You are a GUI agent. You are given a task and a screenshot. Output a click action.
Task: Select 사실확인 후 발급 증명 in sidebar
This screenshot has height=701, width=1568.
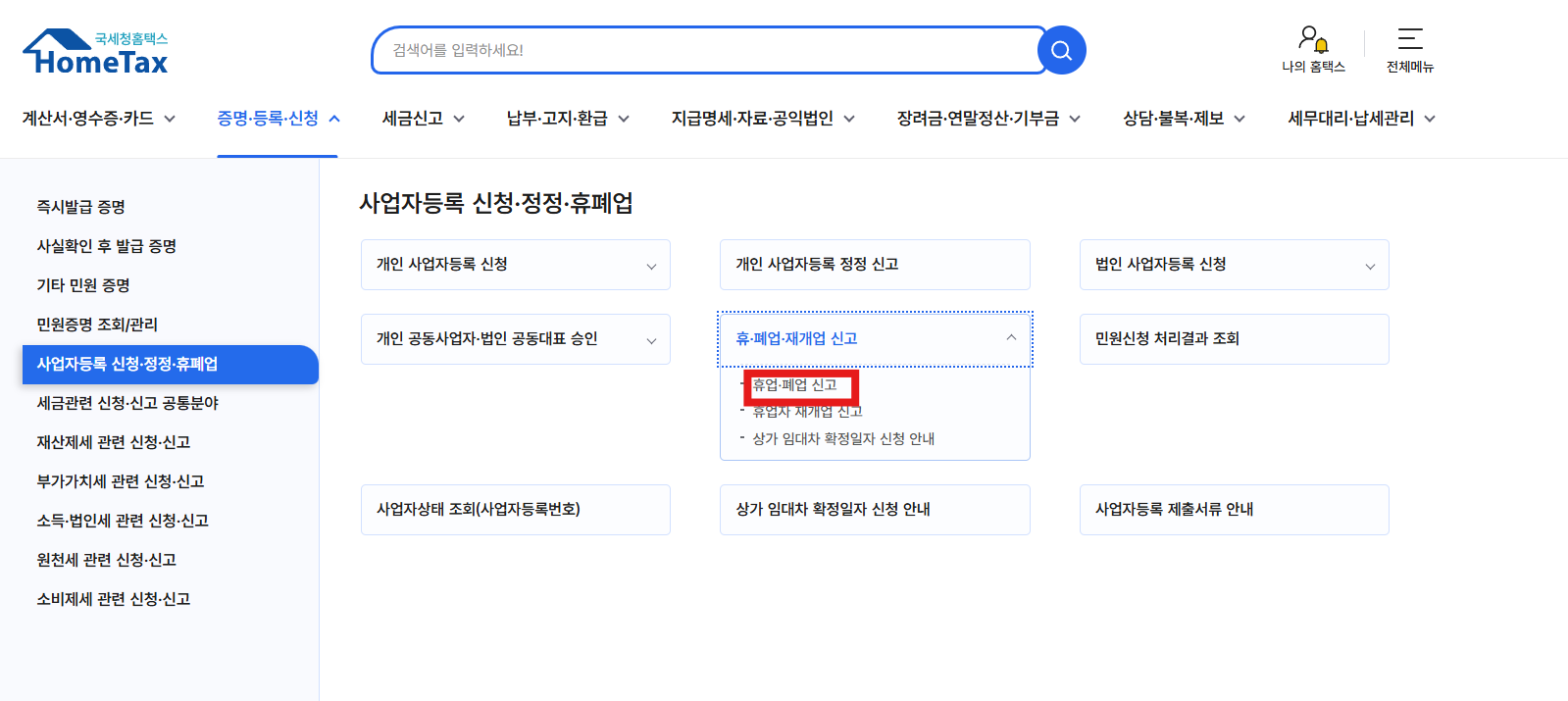[x=107, y=246]
